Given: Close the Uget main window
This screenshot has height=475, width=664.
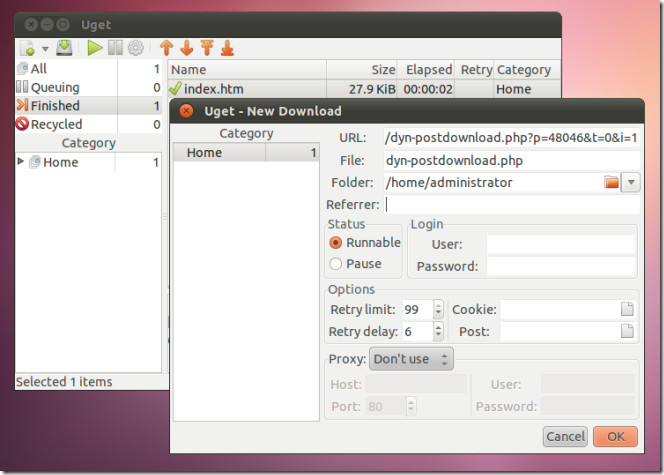Looking at the screenshot, I should point(31,25).
